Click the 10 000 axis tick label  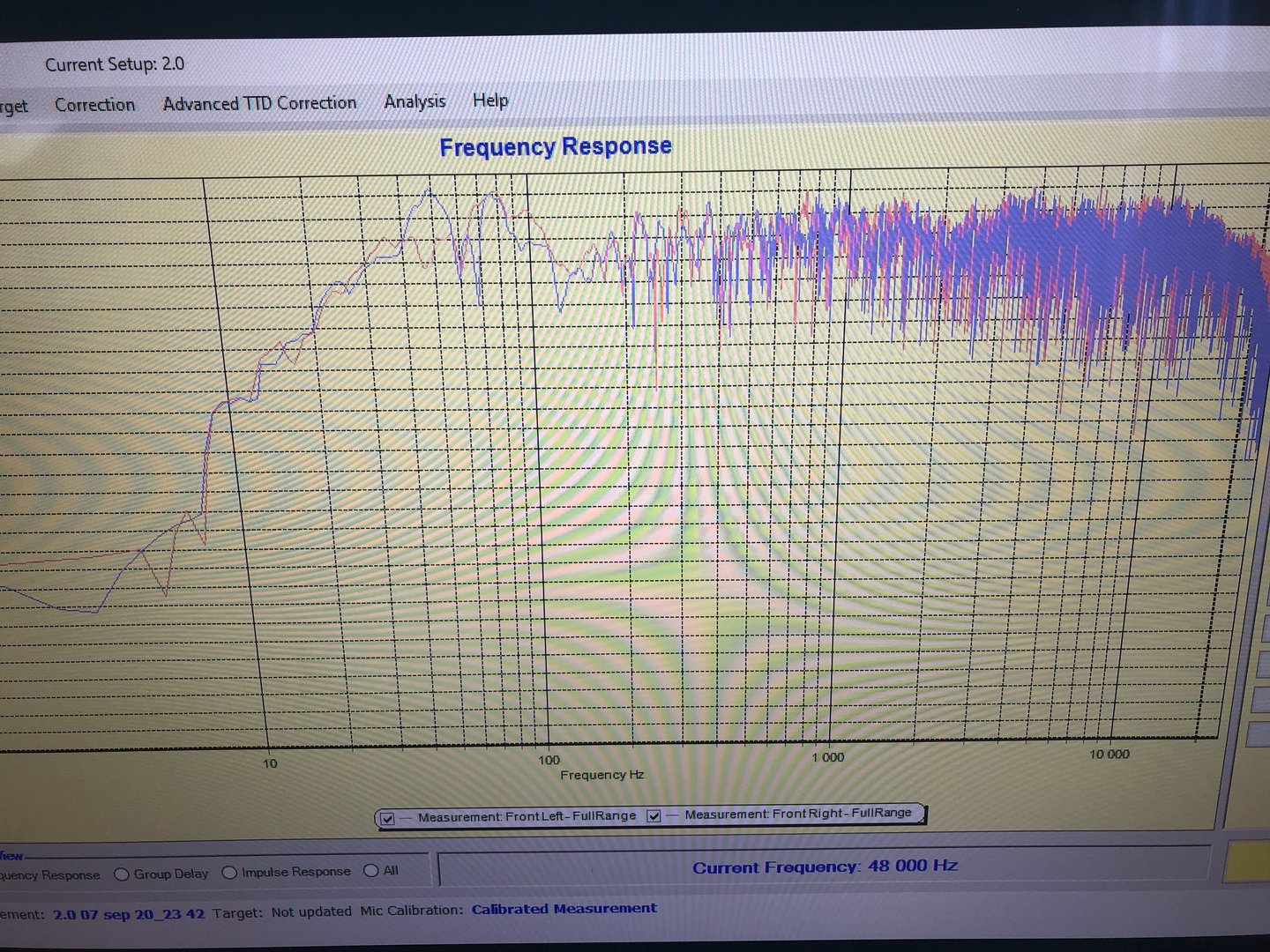click(1109, 755)
